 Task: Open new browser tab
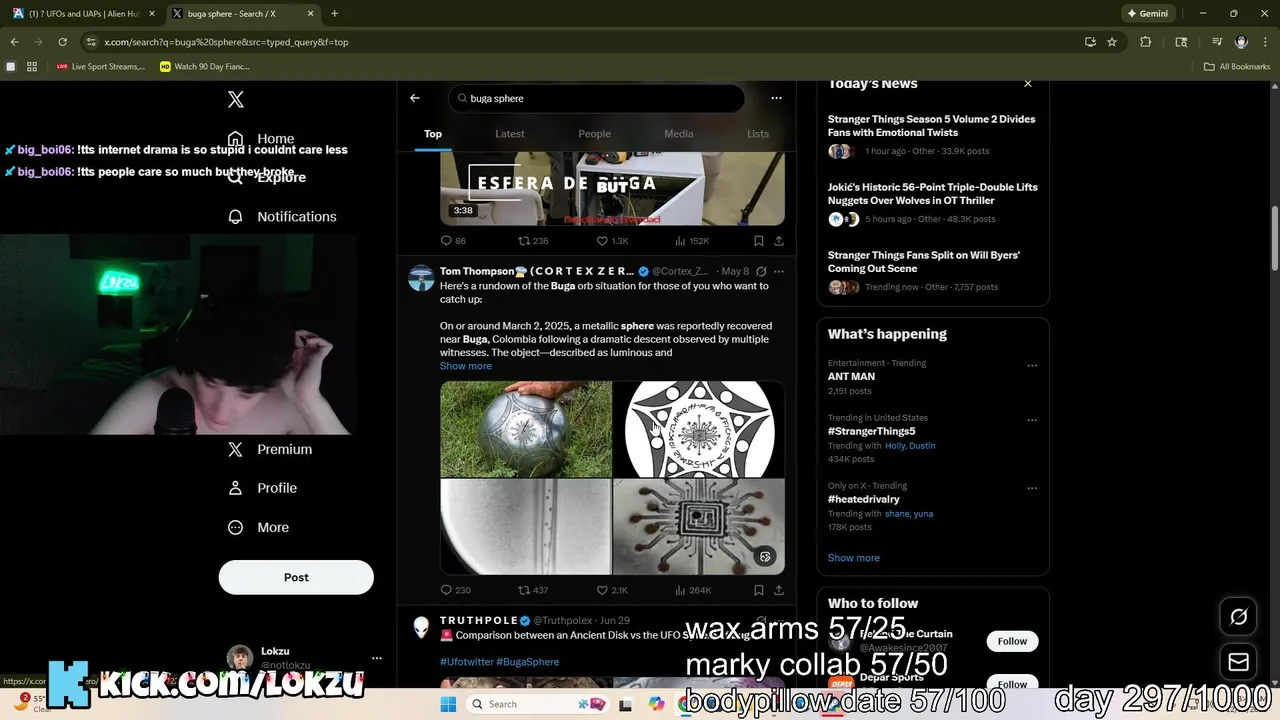(x=334, y=14)
